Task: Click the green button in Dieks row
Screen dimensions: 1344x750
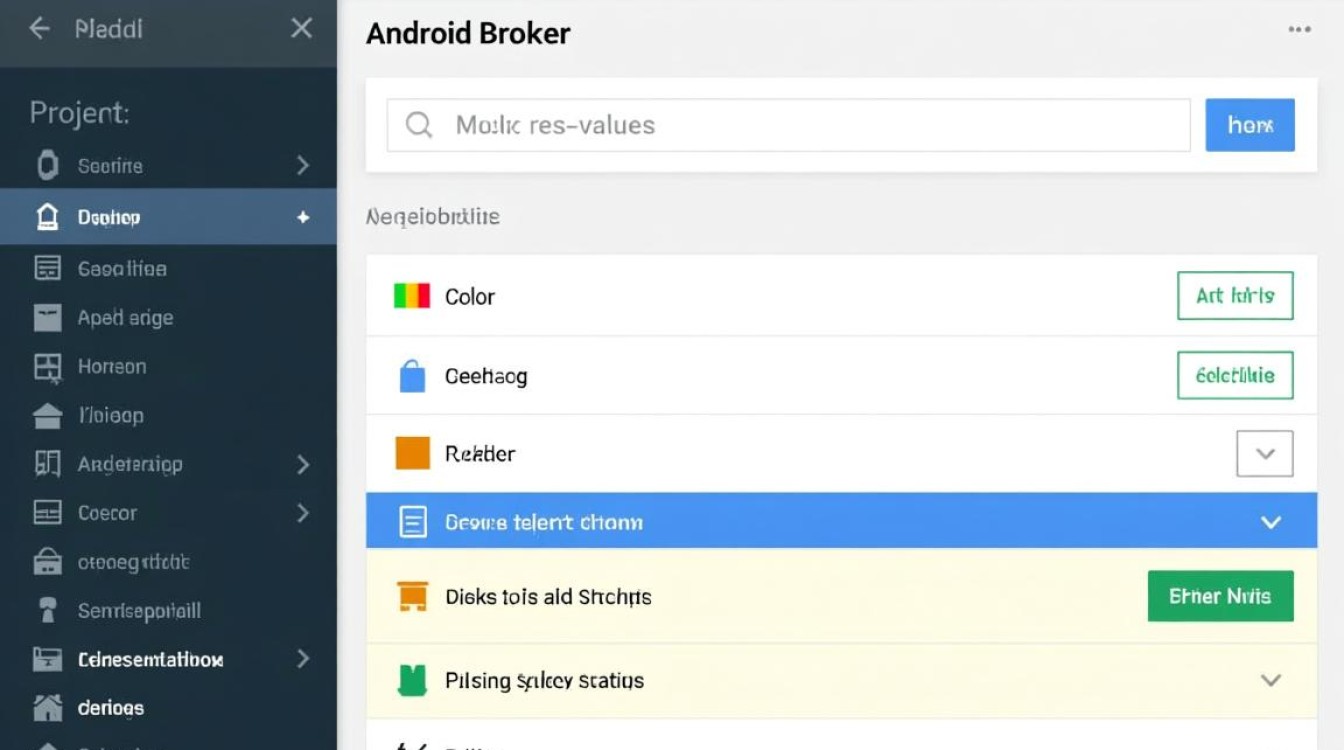Action: tap(1220, 596)
